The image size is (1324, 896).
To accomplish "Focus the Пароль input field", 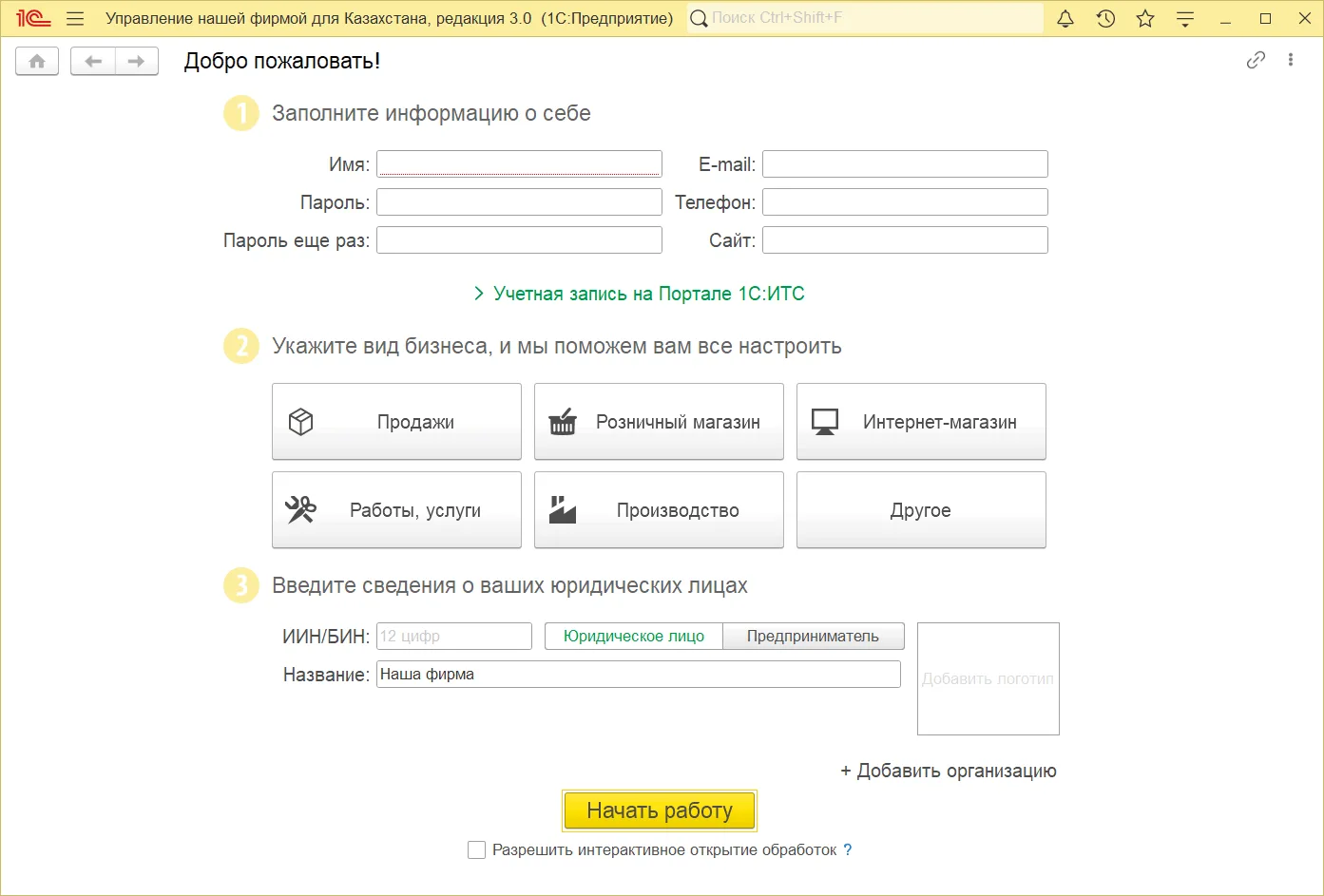I will 519,201.
